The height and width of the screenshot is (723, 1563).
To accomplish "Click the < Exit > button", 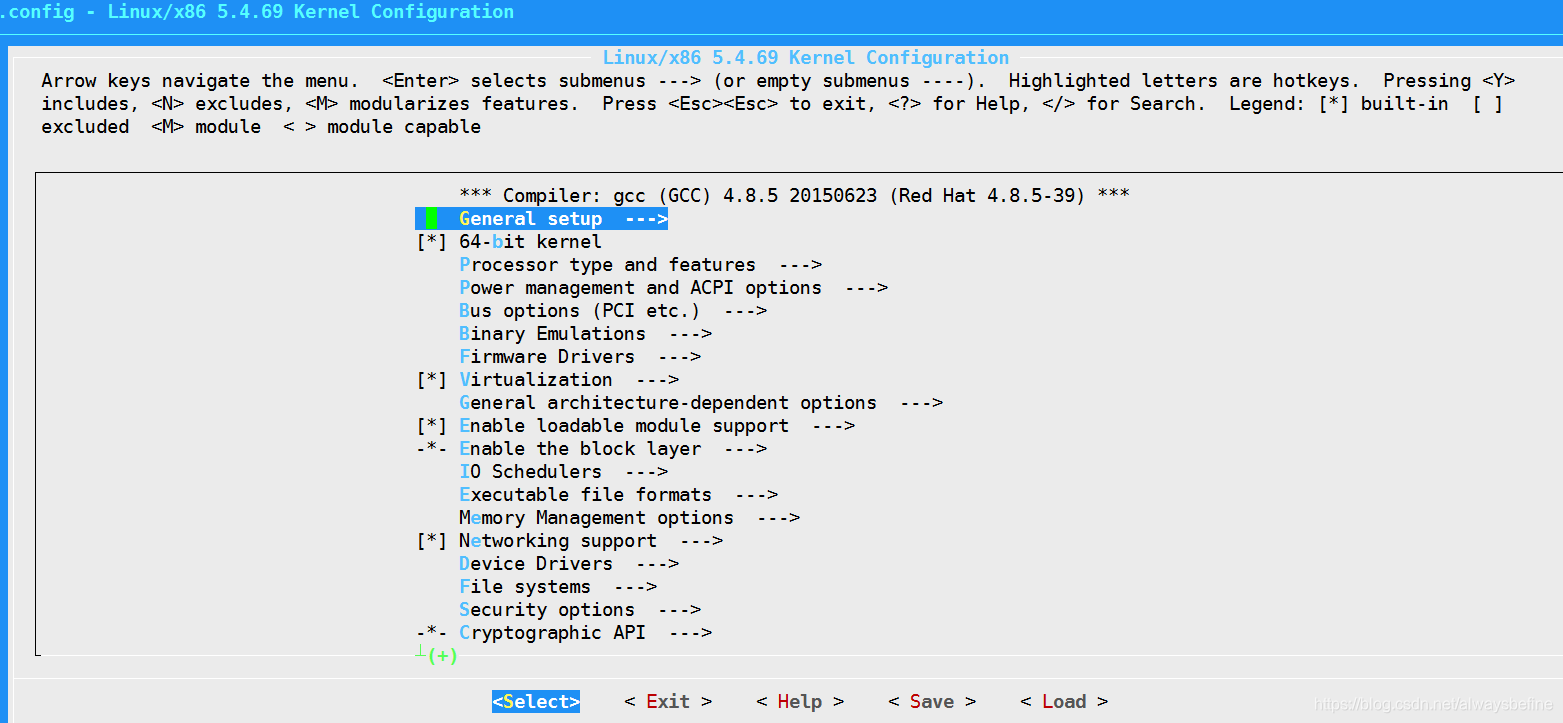I will click(668, 702).
